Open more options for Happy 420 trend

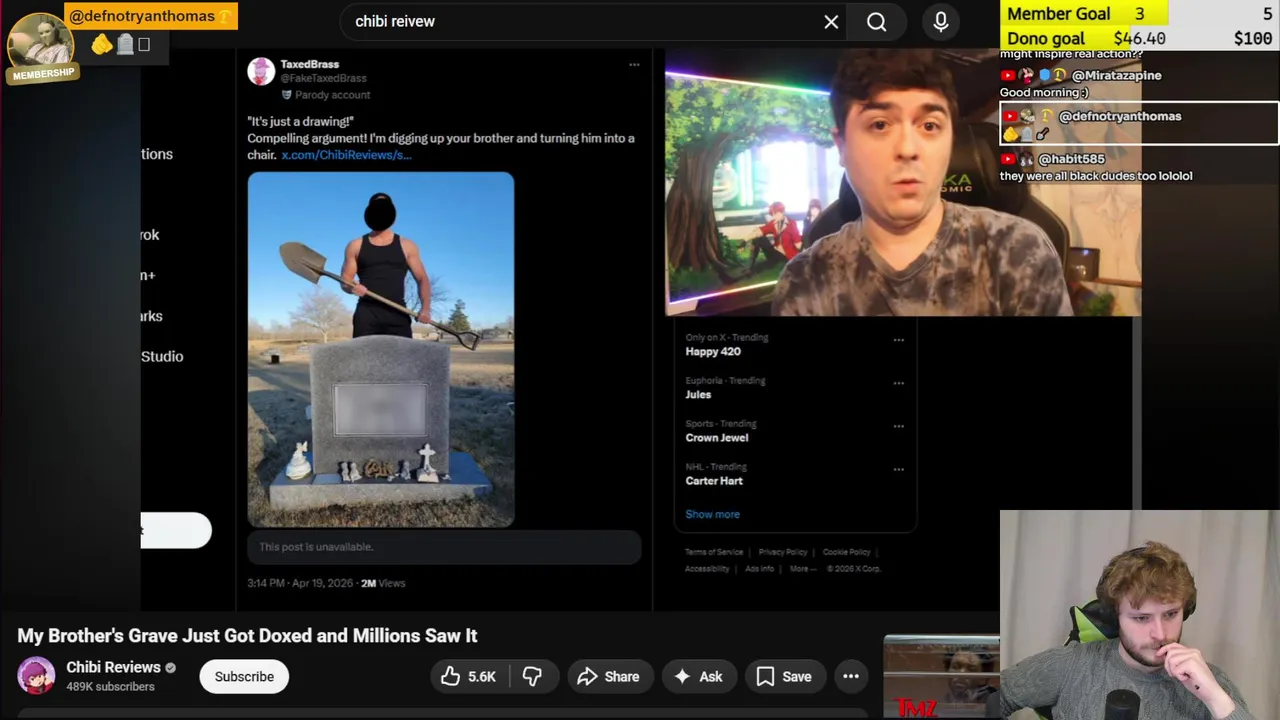(898, 340)
